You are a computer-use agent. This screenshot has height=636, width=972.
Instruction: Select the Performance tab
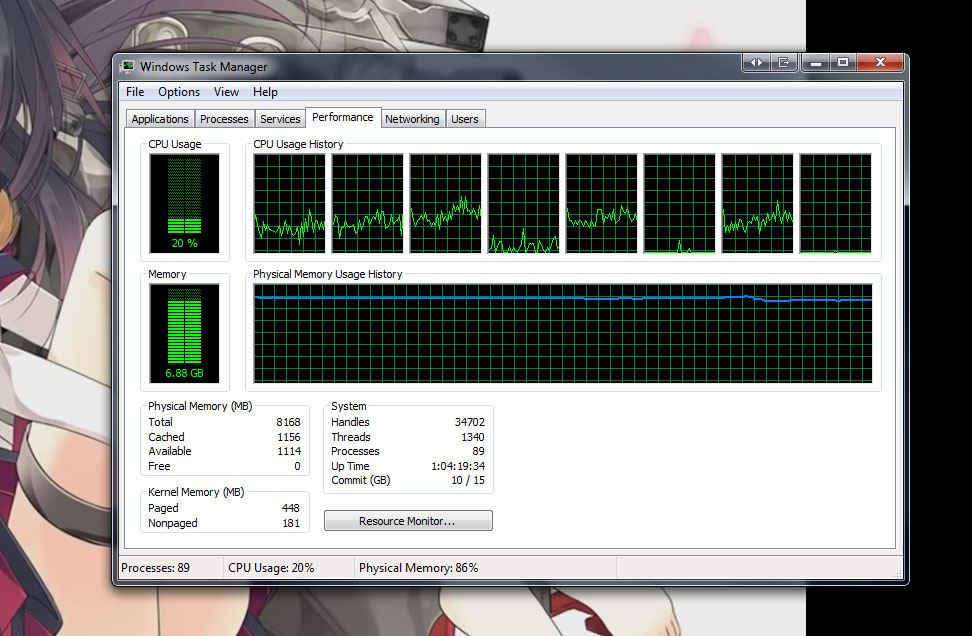point(343,117)
